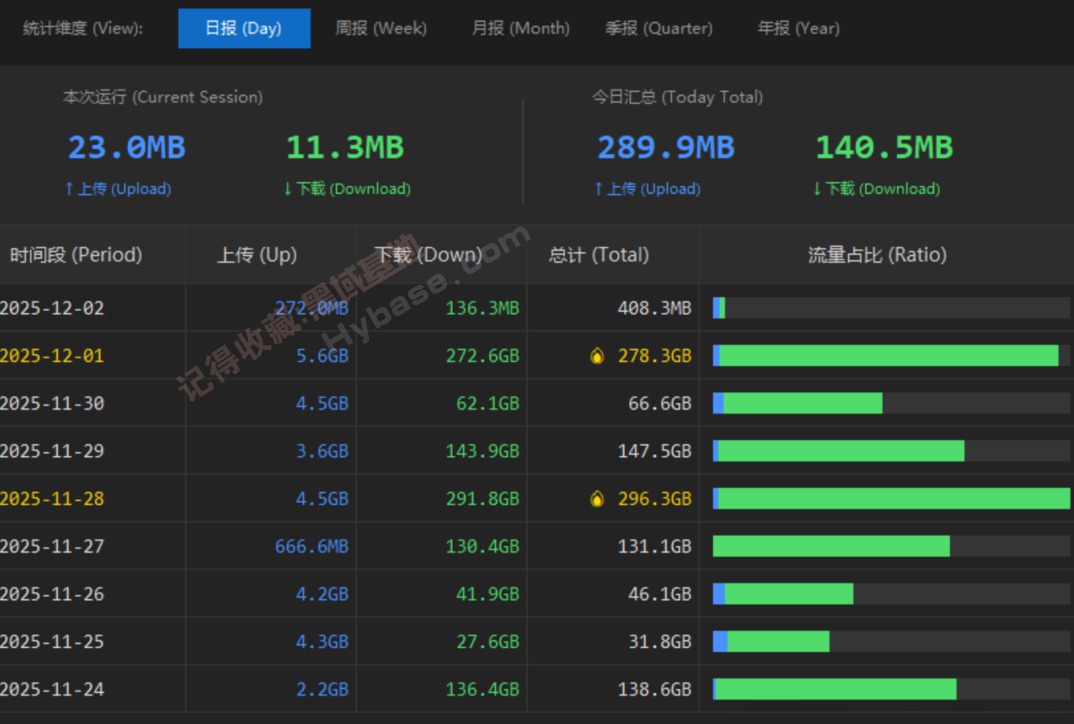Click the 上传 (Up) column header
The height and width of the screenshot is (724, 1074).
click(257, 255)
